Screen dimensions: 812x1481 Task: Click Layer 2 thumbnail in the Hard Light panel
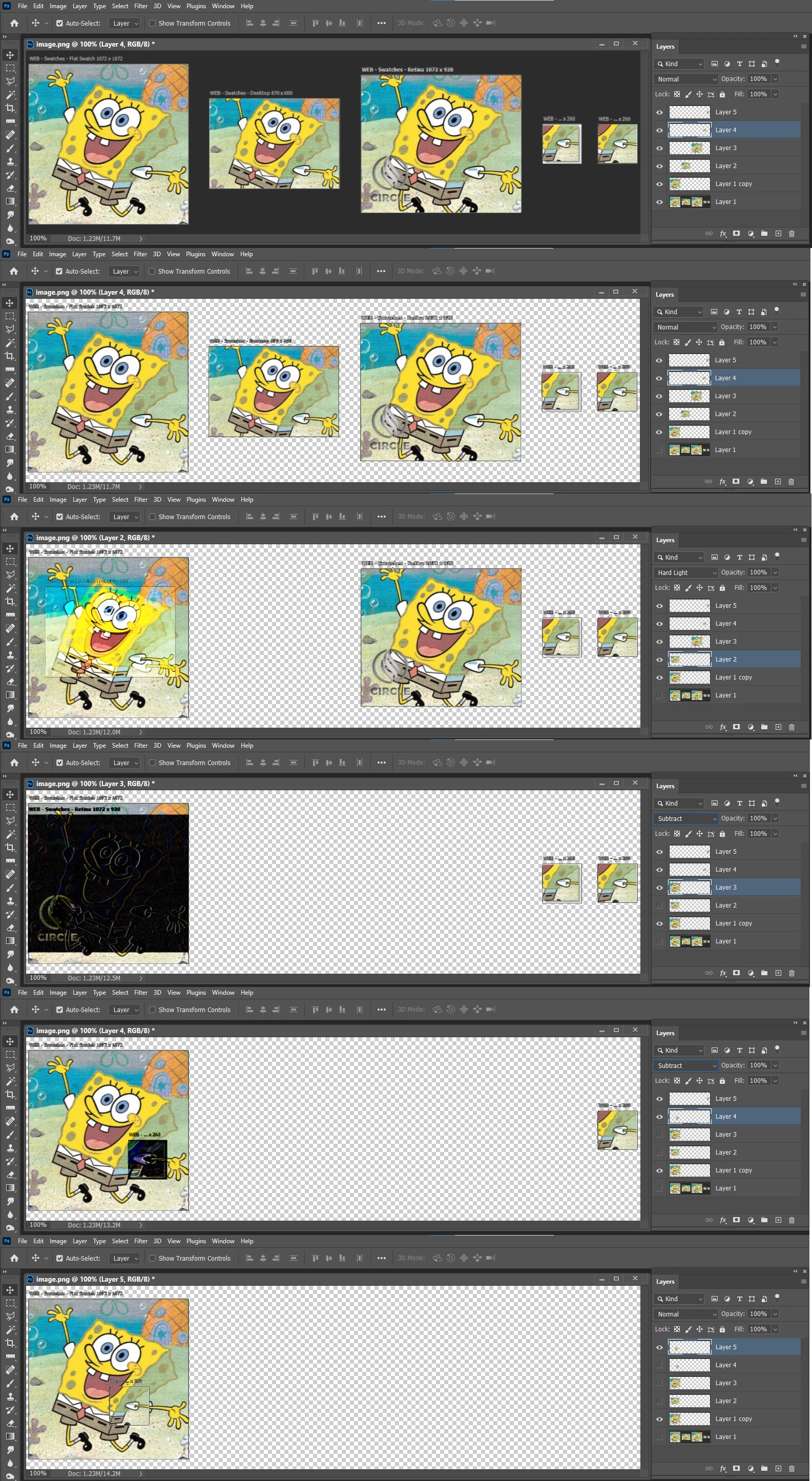tap(690, 660)
